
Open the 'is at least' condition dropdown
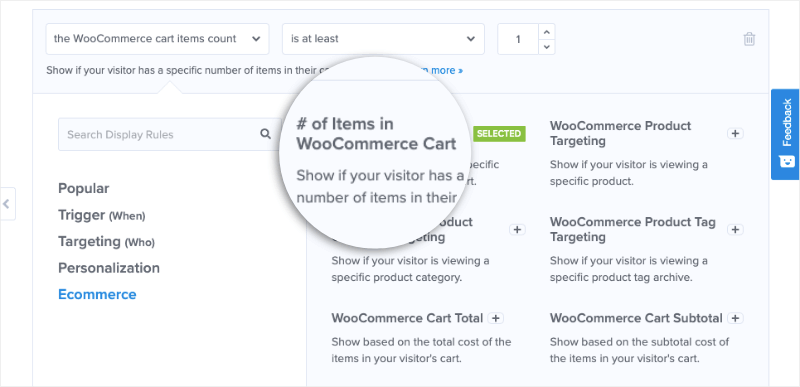[383, 39]
